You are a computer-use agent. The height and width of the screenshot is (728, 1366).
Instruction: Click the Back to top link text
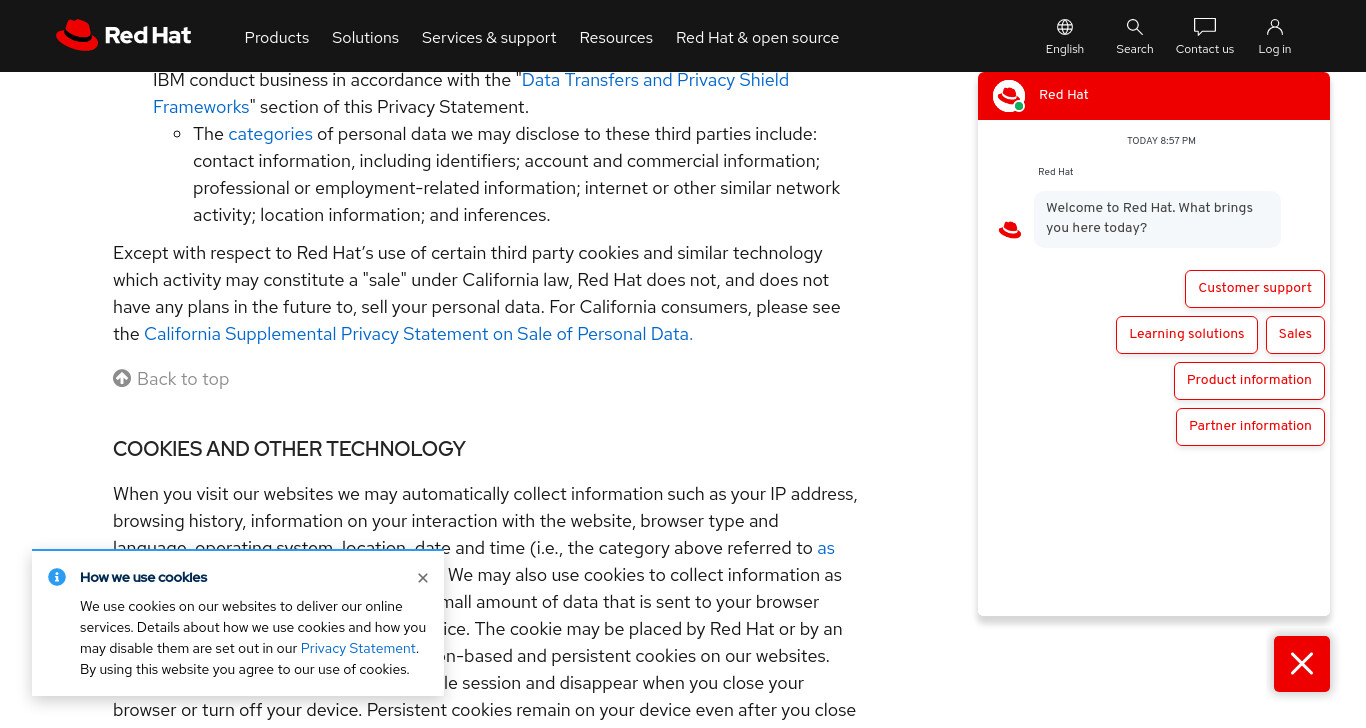tap(183, 379)
